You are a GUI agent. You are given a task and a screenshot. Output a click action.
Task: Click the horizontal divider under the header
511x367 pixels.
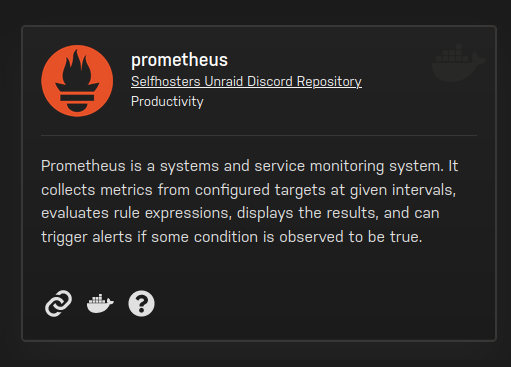[259, 135]
